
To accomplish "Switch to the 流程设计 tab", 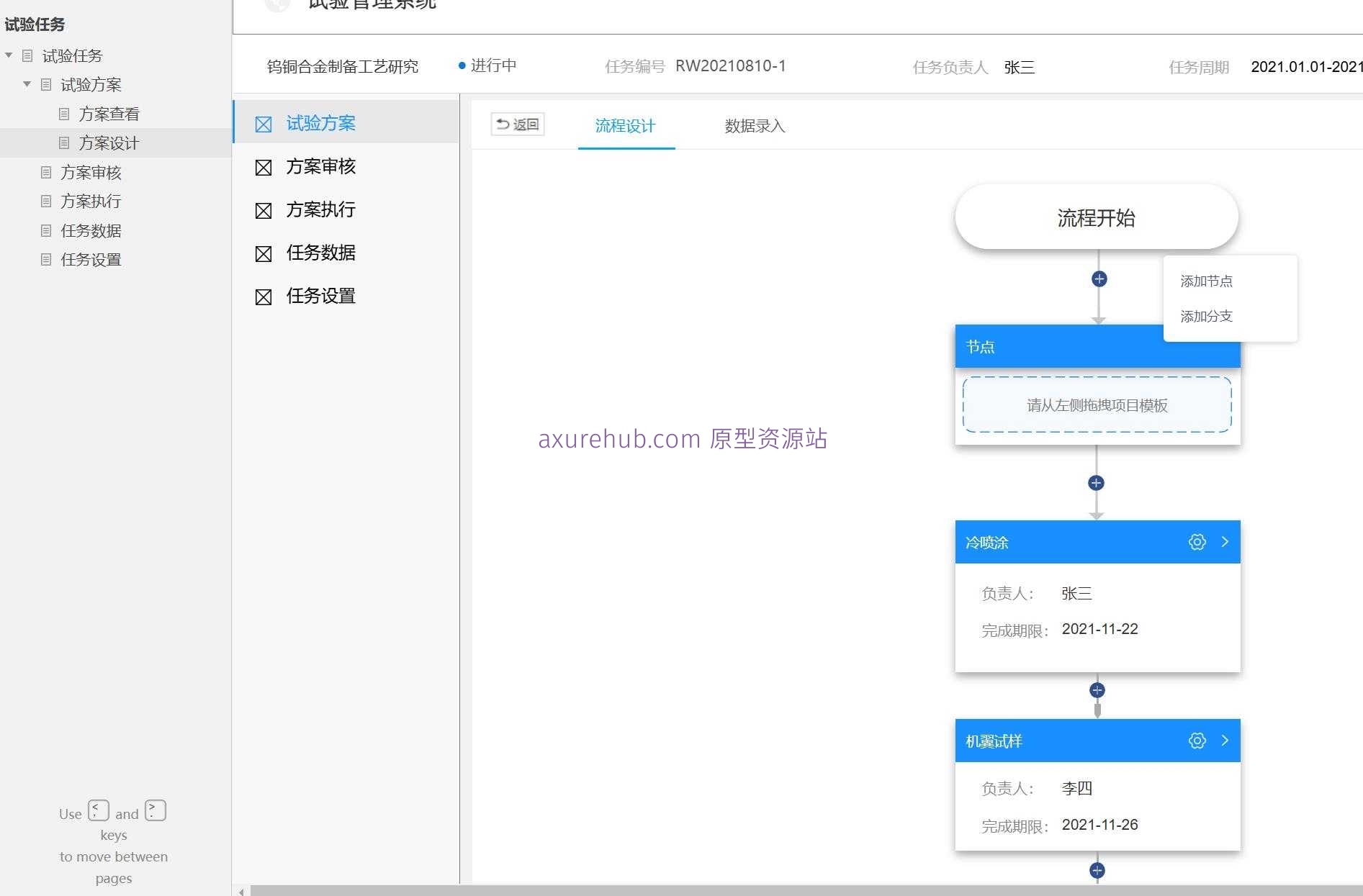I will (626, 126).
